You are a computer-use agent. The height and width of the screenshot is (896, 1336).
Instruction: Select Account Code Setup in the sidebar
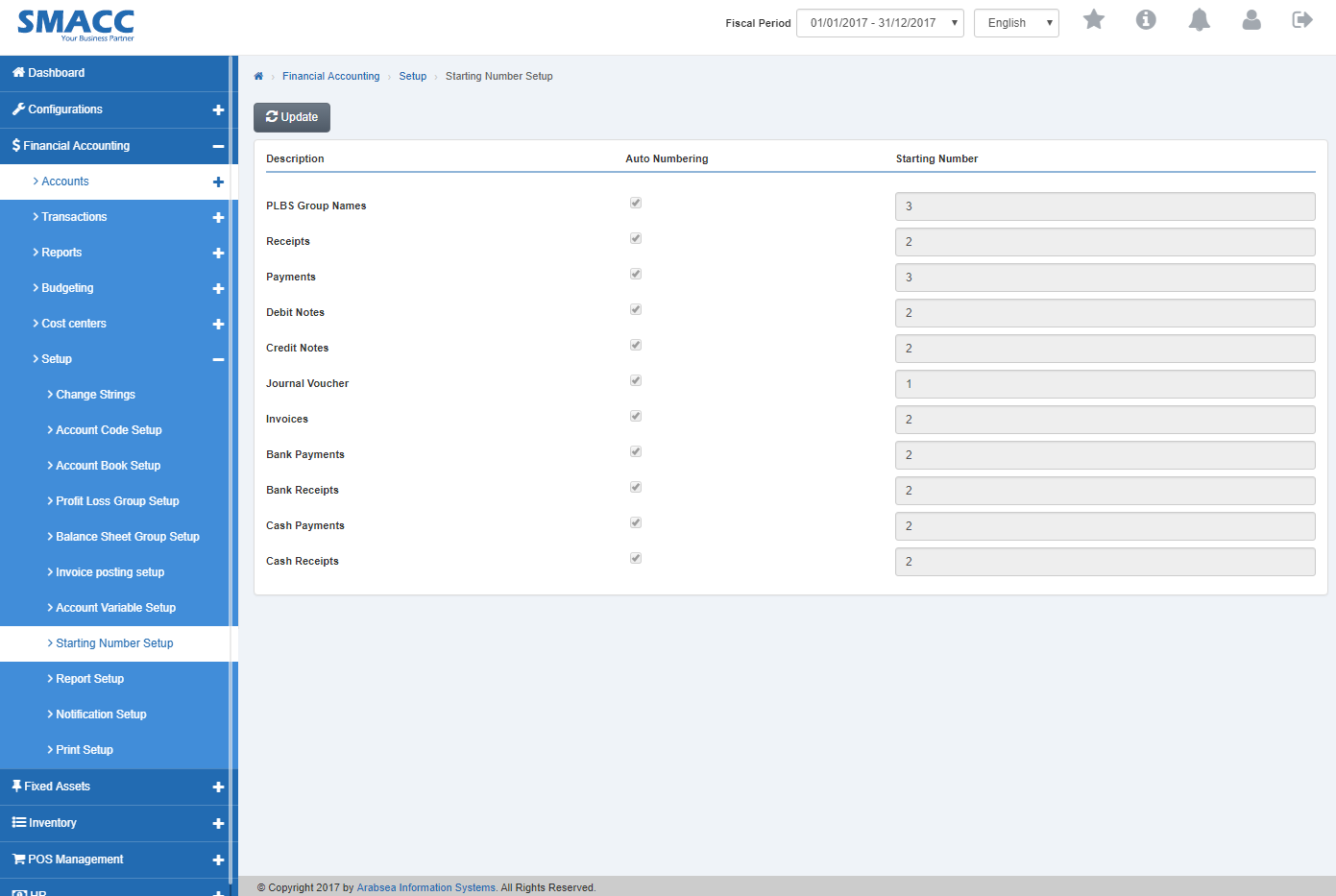click(x=109, y=429)
